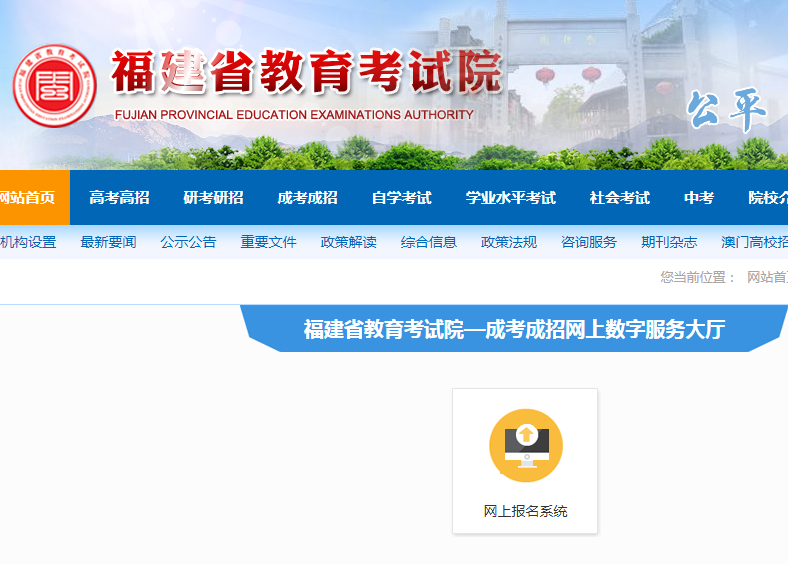The width and height of the screenshot is (788, 564).
Task: Open 重要文件 link
Action: click(268, 242)
